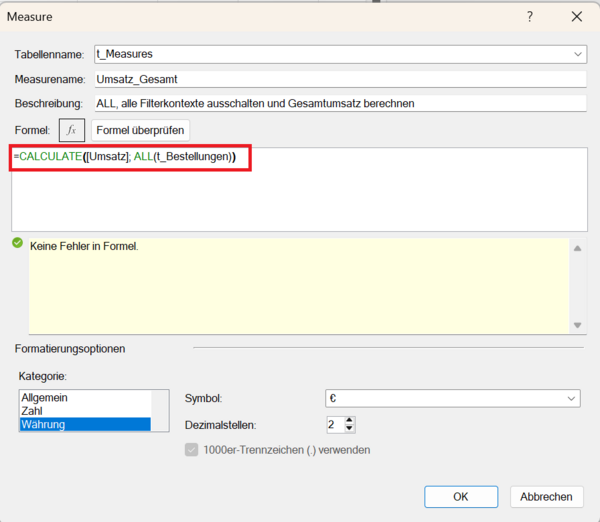Expand the Tabellenname dropdown
The height and width of the screenshot is (522, 600).
[x=578, y=54]
